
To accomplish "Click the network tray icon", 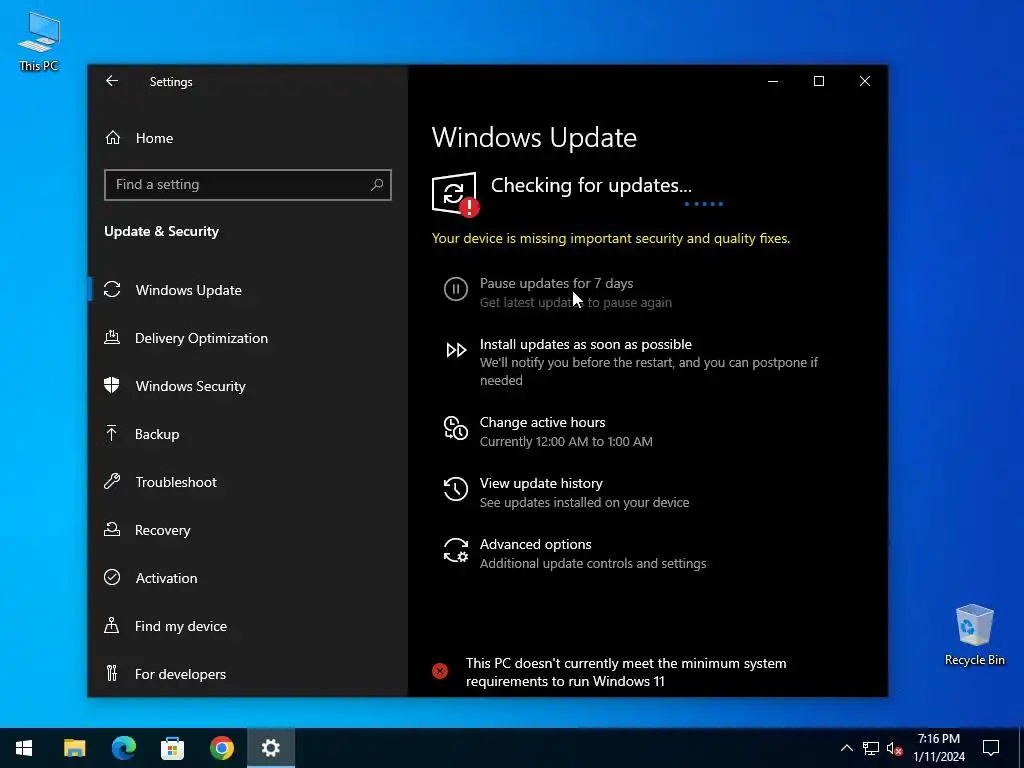I will click(x=871, y=748).
